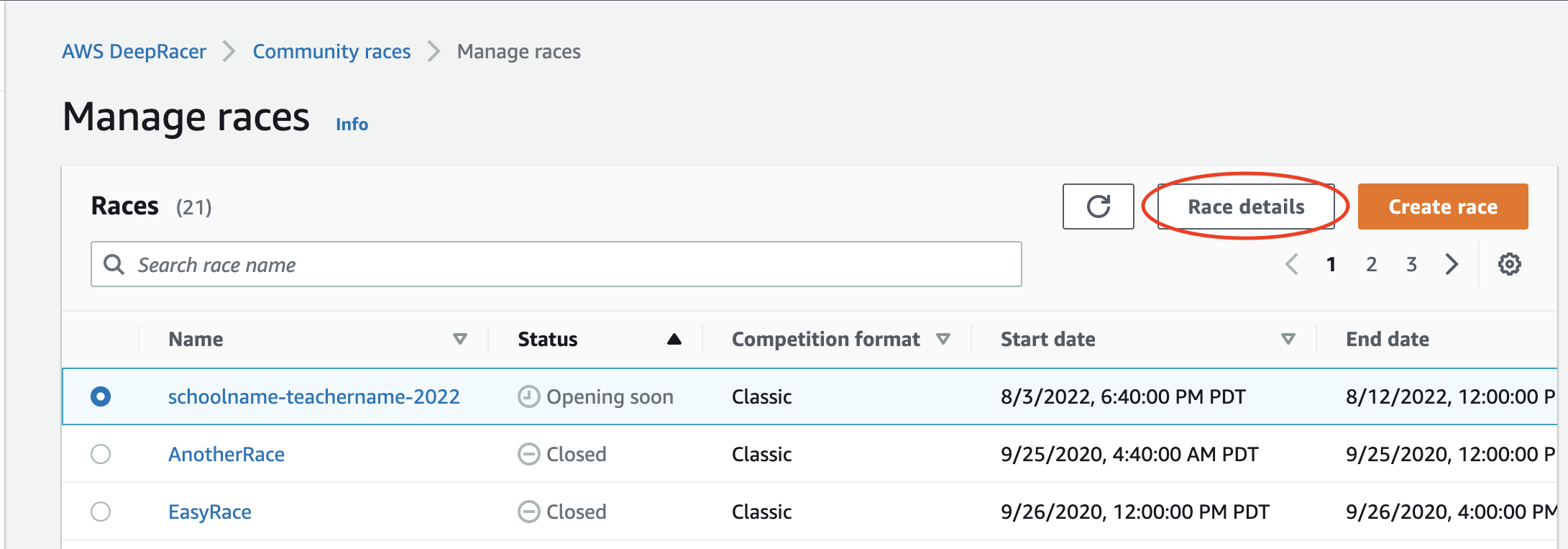Select the AnotherRace radio button
Screen dimensions: 1568x549
pyautogui.click(x=101, y=454)
